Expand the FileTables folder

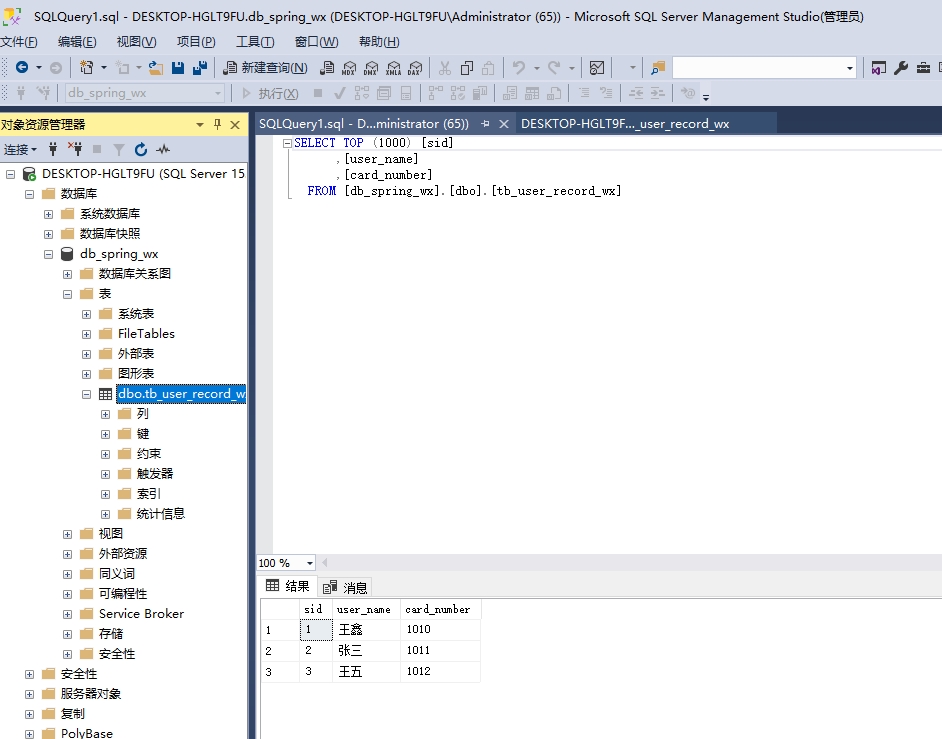pyautogui.click(x=87, y=334)
